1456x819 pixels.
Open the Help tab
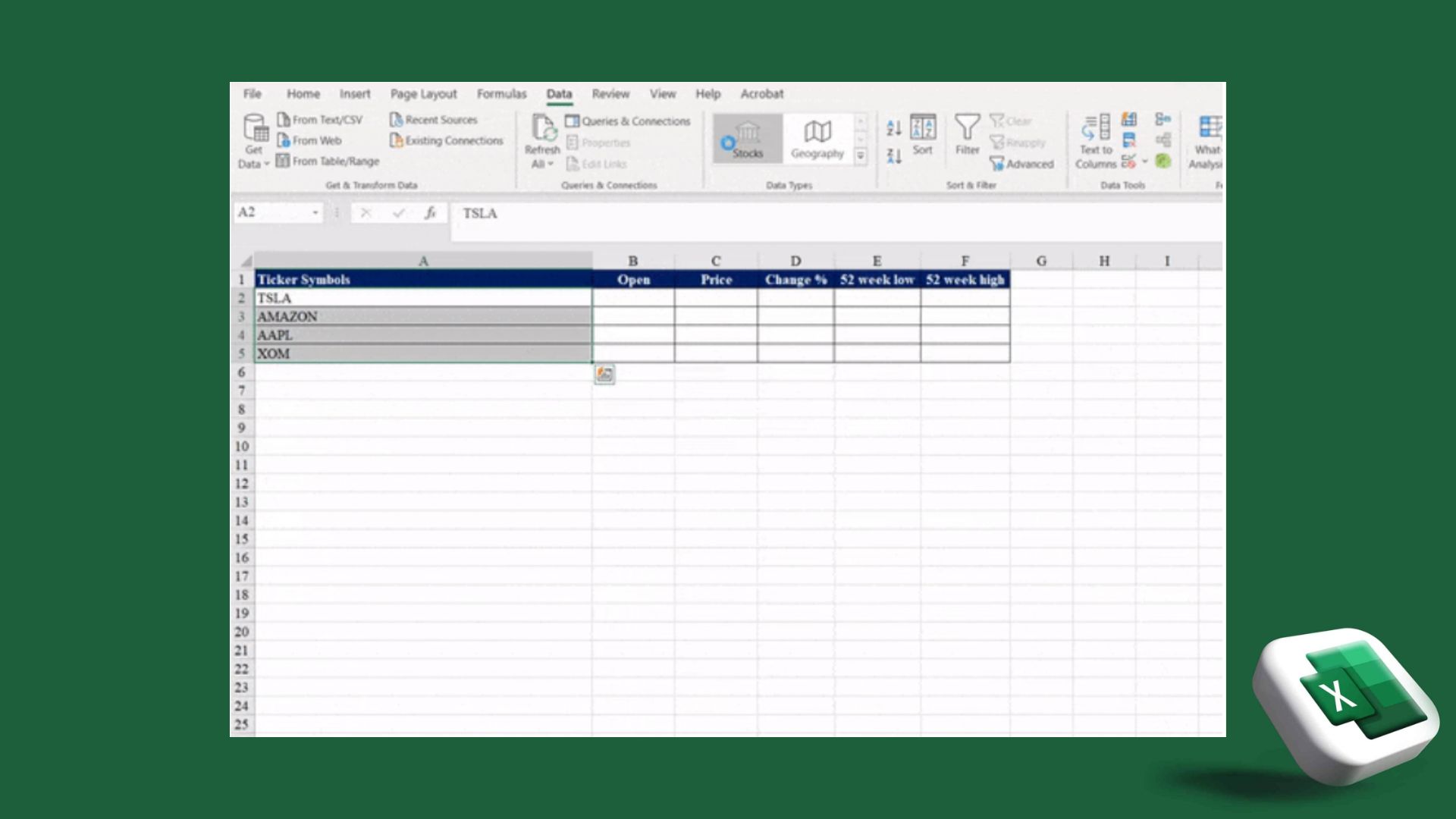(708, 94)
